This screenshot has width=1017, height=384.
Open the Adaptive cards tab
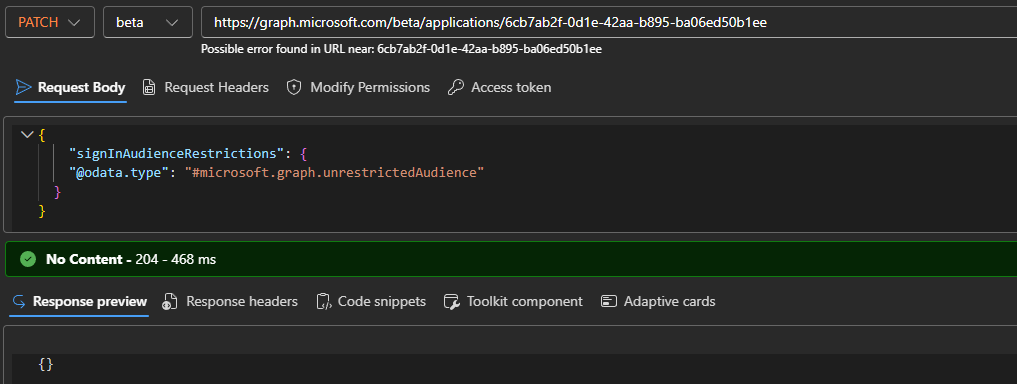(658, 302)
